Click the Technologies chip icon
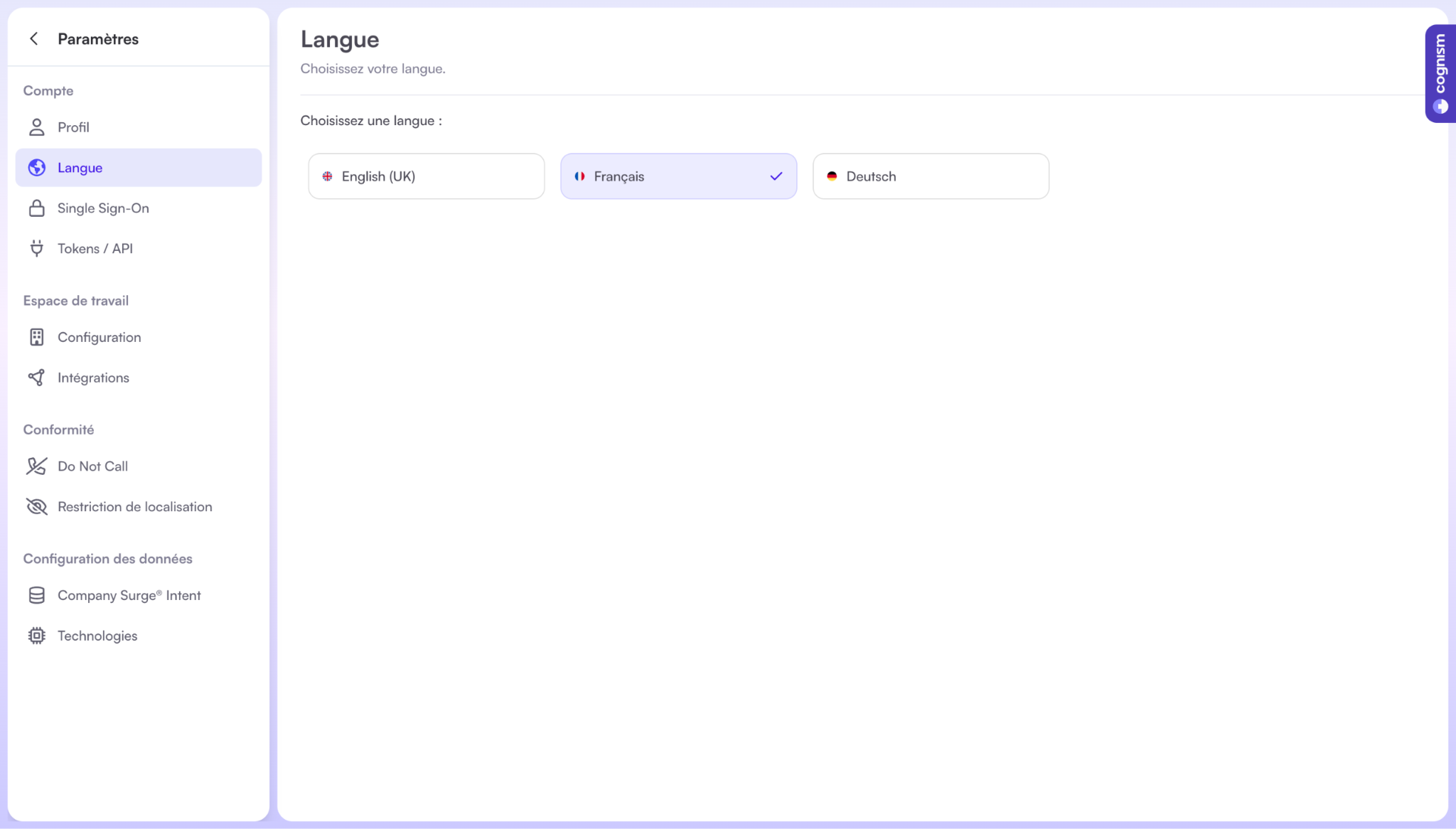 (x=36, y=636)
